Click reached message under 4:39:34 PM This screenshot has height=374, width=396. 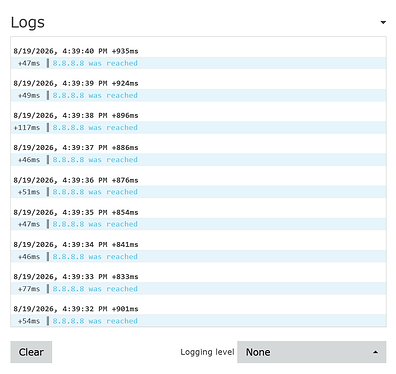coord(95,256)
